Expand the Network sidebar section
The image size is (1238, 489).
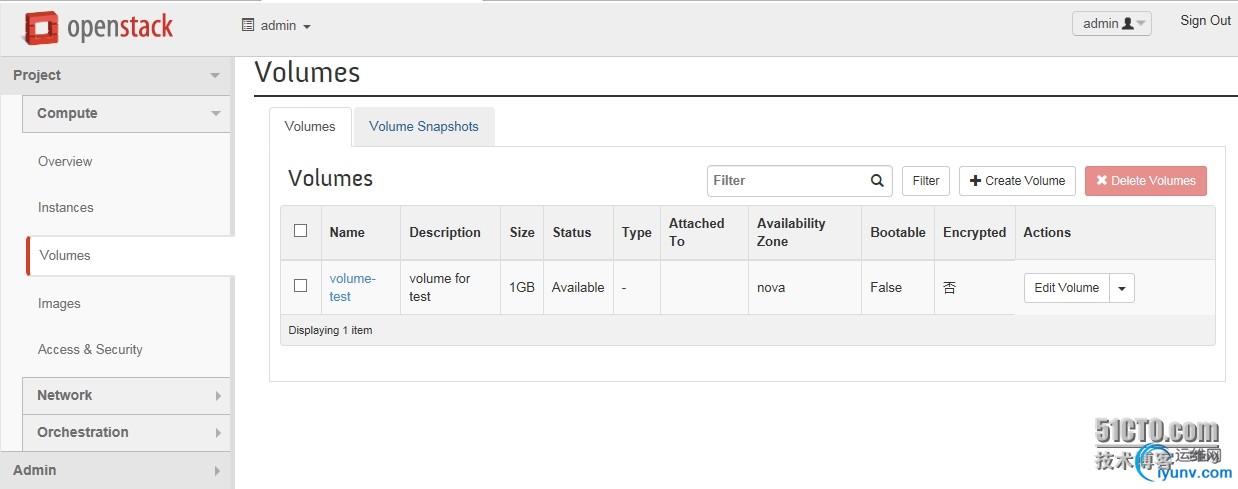pos(126,395)
